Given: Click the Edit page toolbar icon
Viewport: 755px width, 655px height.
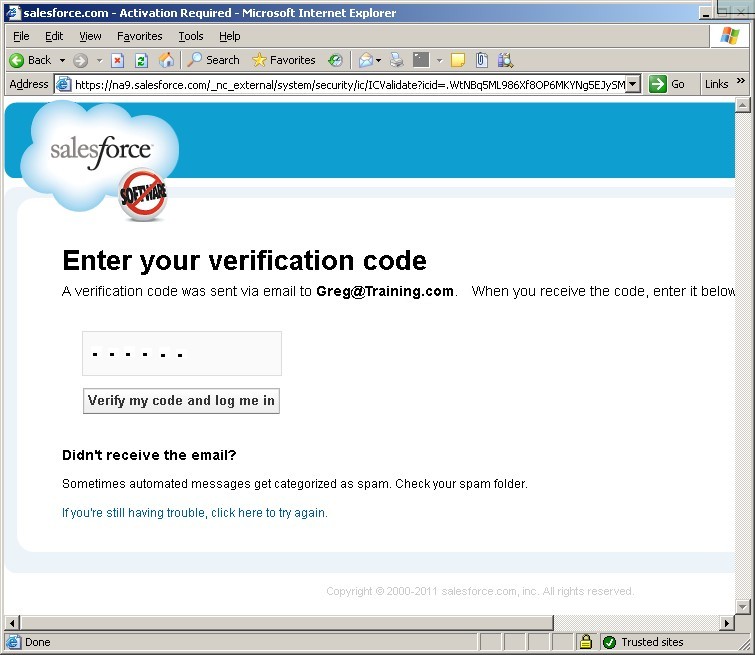Looking at the screenshot, I should point(421,60).
